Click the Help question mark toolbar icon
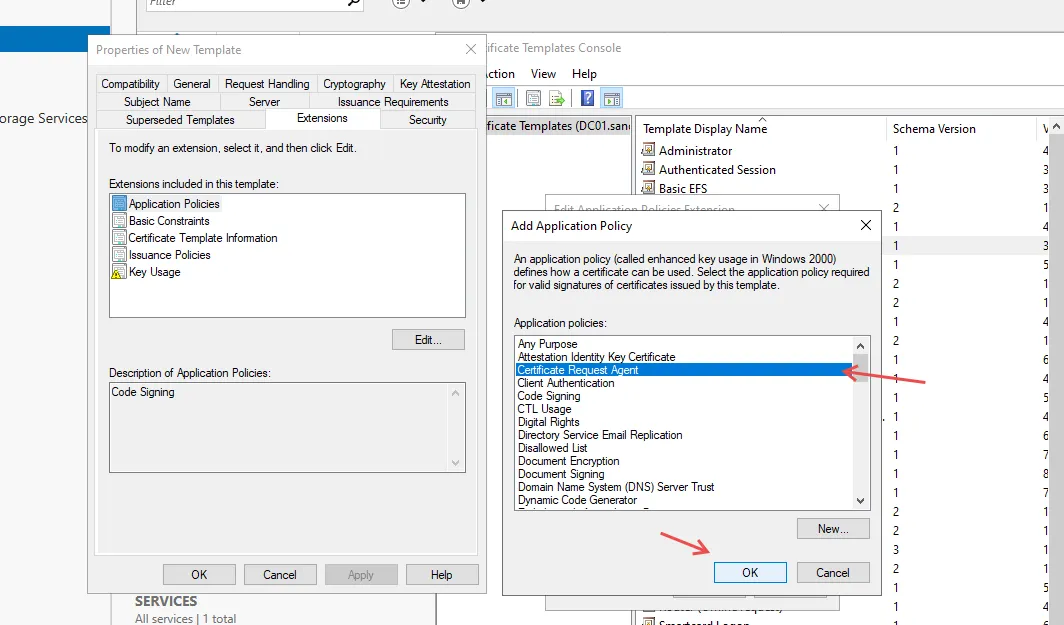 click(588, 98)
